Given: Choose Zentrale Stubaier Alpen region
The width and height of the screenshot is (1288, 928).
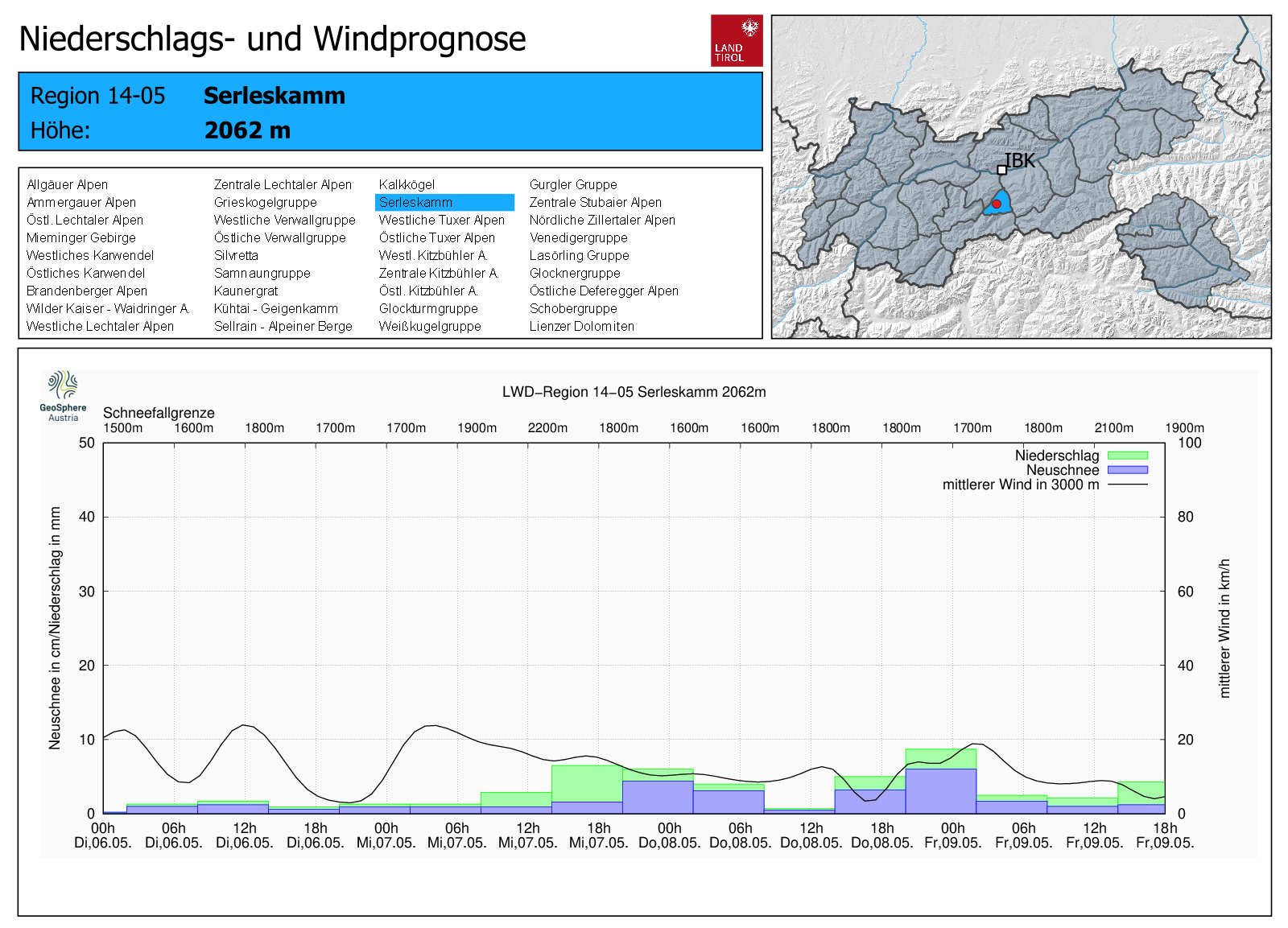Looking at the screenshot, I should [595, 203].
